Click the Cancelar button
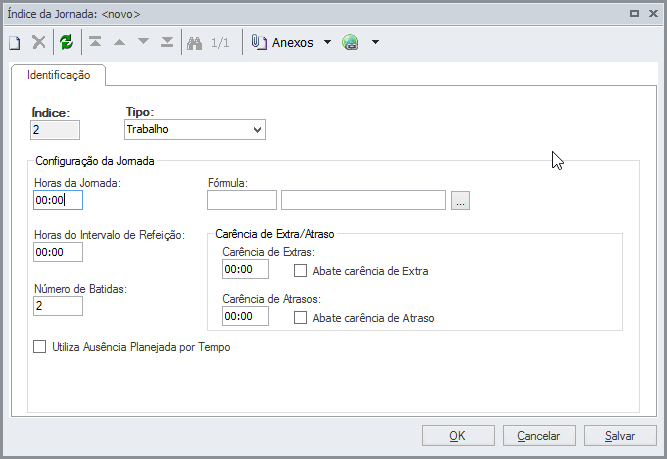 pyautogui.click(x=539, y=436)
